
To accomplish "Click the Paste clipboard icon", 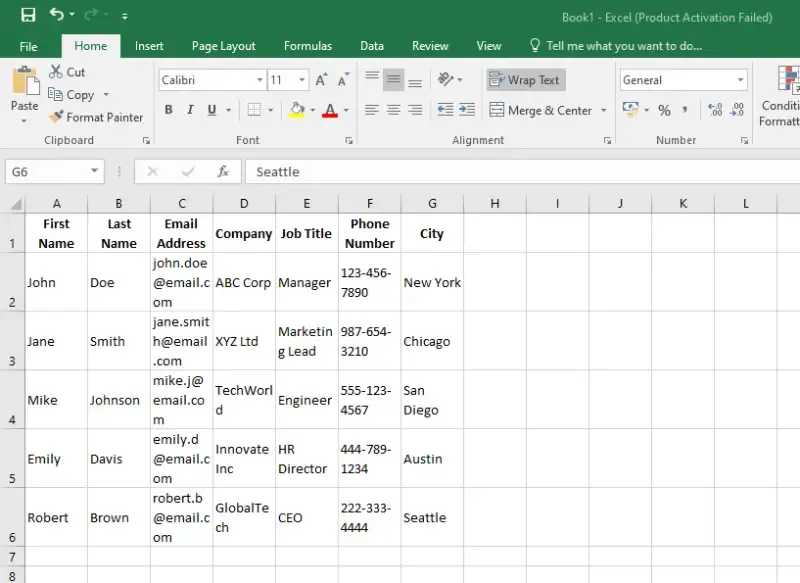I will pyautogui.click(x=25, y=81).
